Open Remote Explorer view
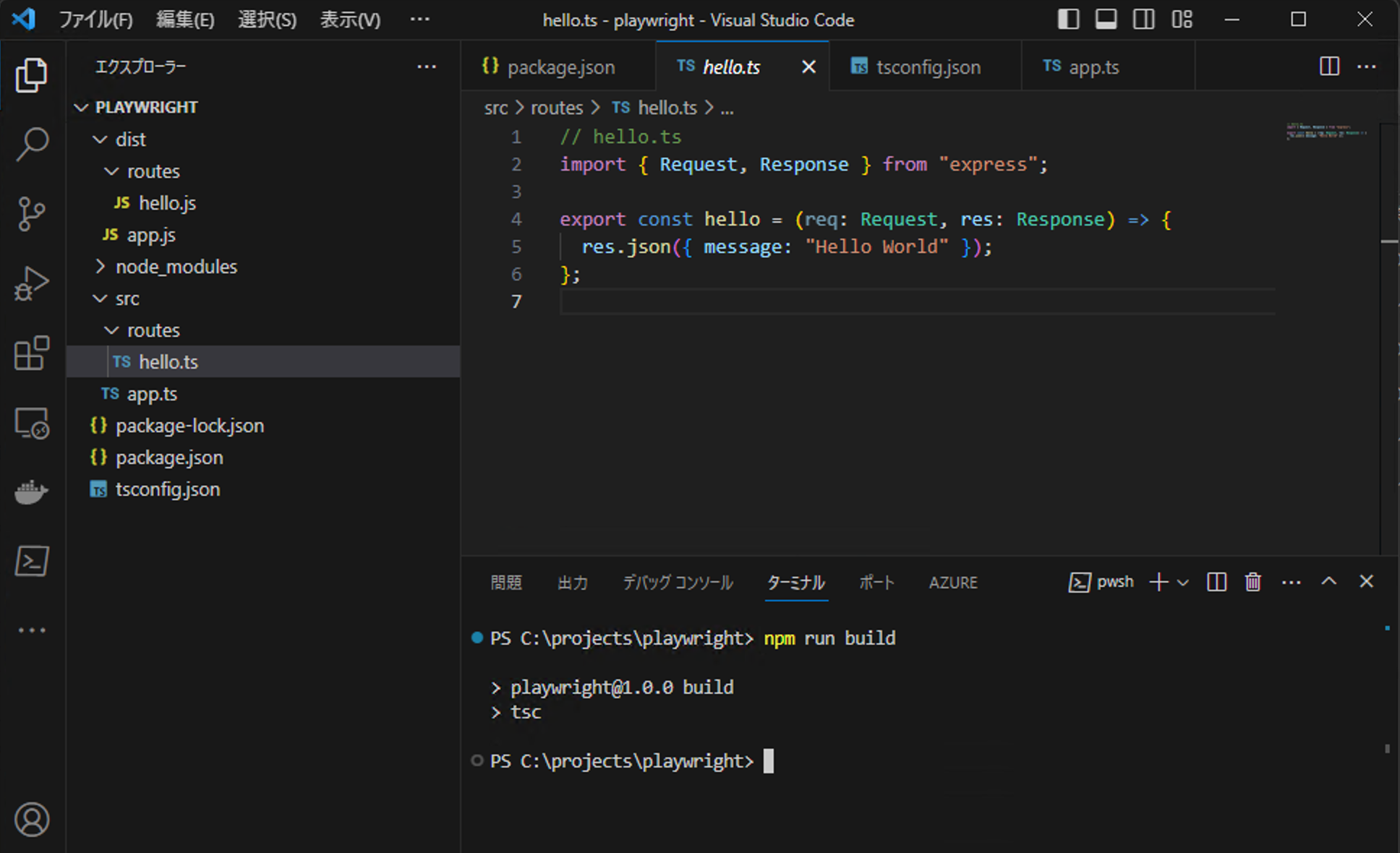Viewport: 1400px width, 853px height. point(32,423)
